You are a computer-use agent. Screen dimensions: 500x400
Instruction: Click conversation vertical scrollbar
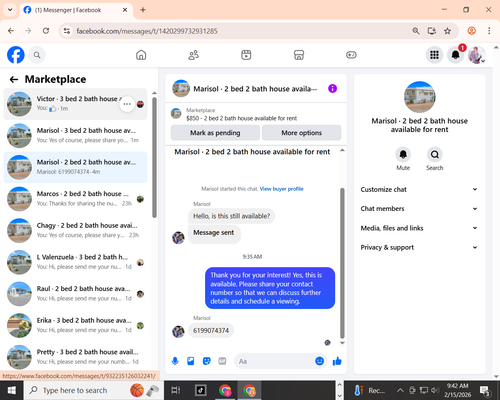(x=342, y=263)
